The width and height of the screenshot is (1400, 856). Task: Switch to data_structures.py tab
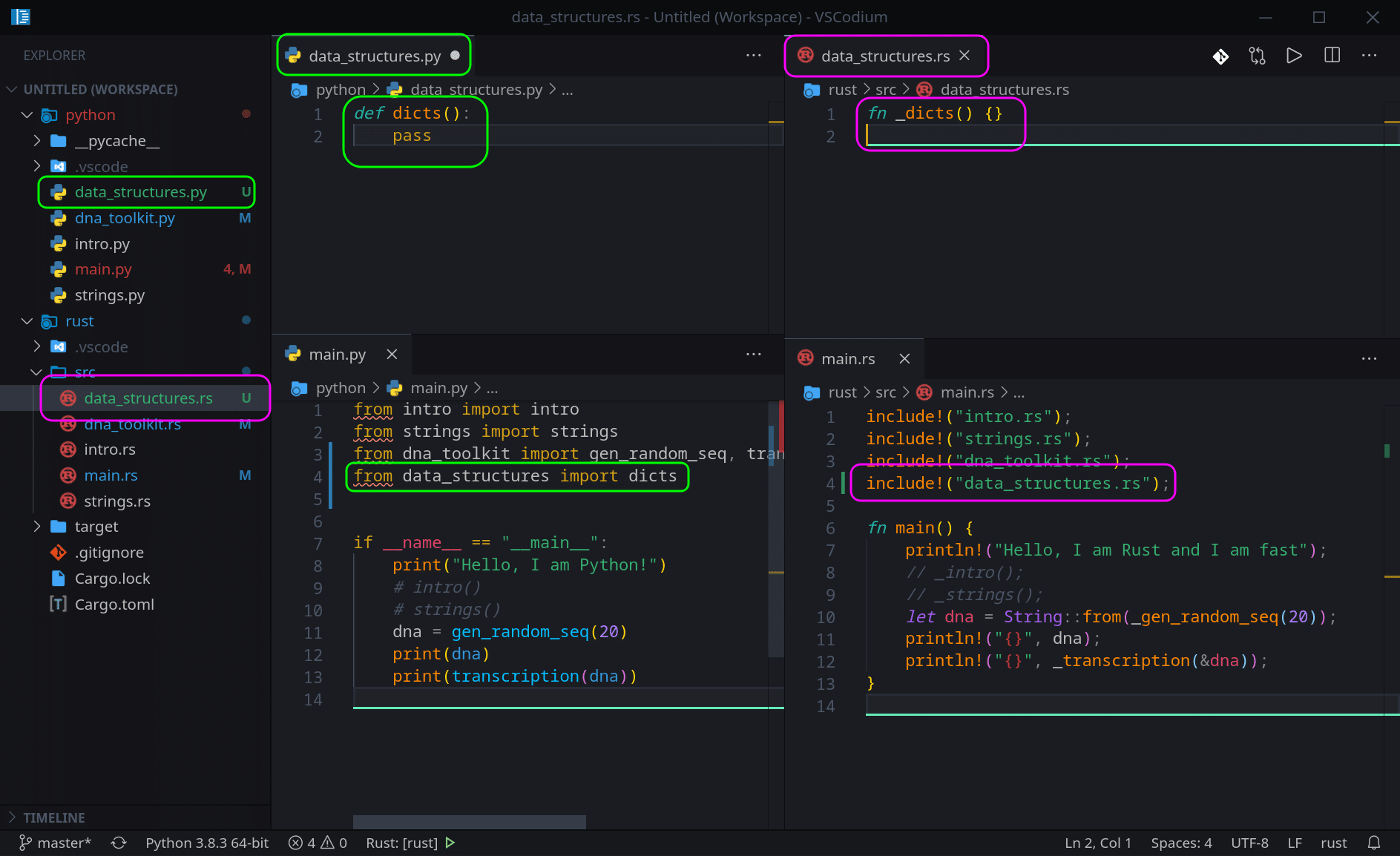[x=374, y=56]
